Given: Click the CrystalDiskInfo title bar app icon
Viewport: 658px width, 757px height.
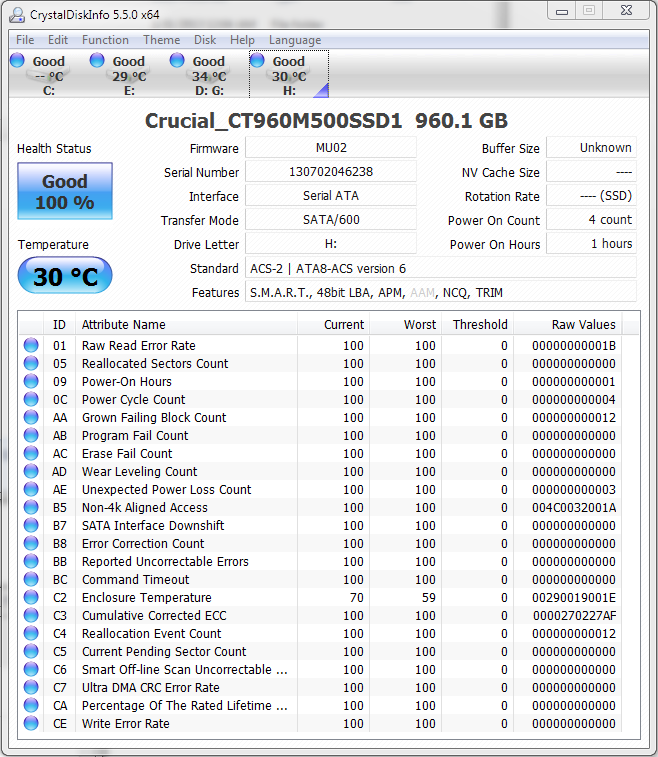Looking at the screenshot, I should coord(16,15).
